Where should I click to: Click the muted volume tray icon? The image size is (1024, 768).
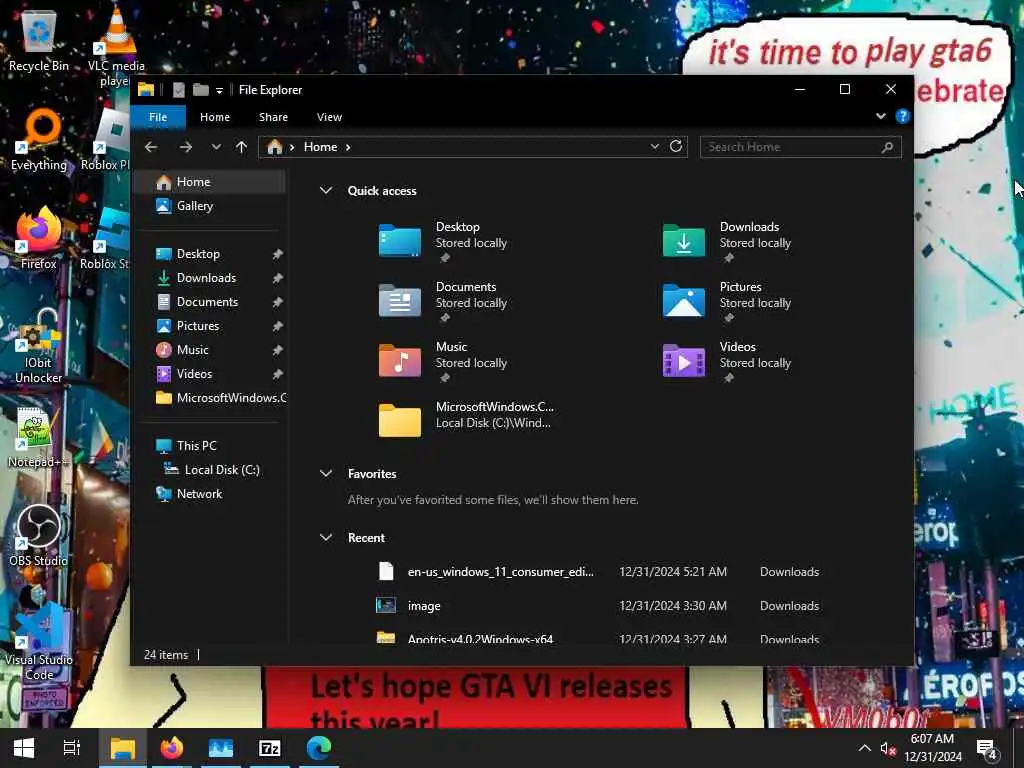(x=887, y=748)
